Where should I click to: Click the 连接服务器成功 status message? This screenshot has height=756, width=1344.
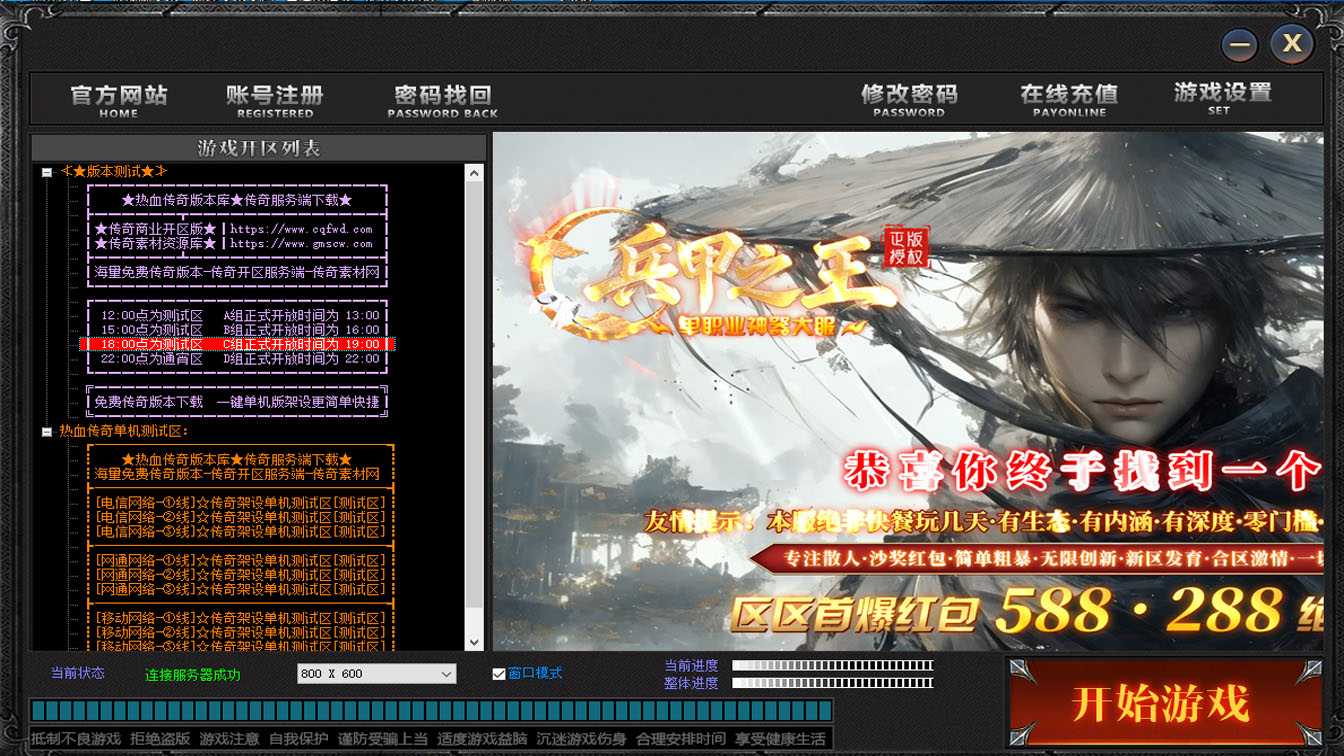coord(193,675)
